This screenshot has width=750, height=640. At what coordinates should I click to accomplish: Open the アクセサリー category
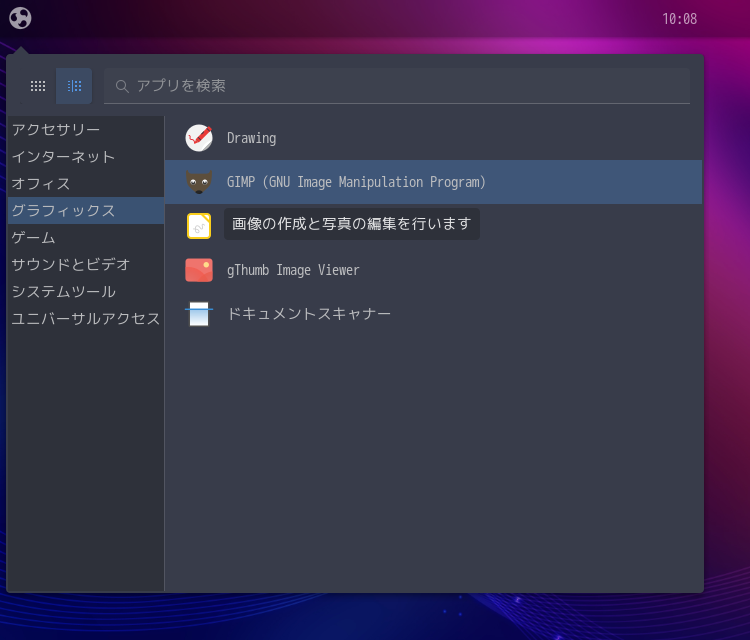coord(86,130)
